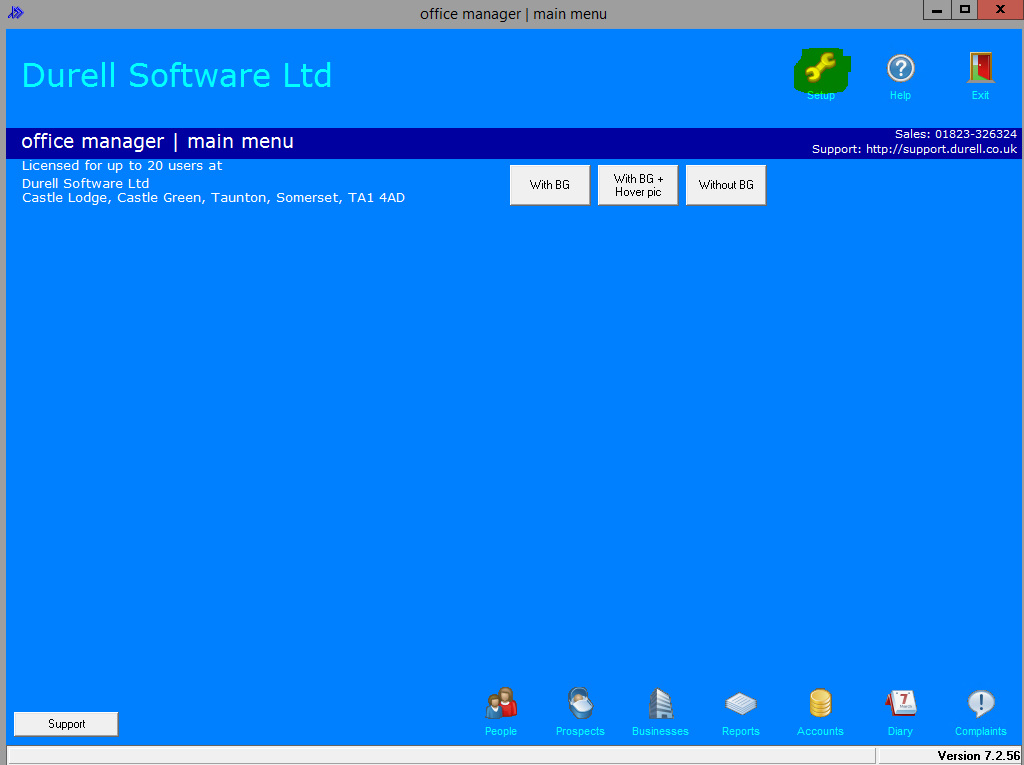Click the Support button
1024x765 pixels.
(66, 724)
